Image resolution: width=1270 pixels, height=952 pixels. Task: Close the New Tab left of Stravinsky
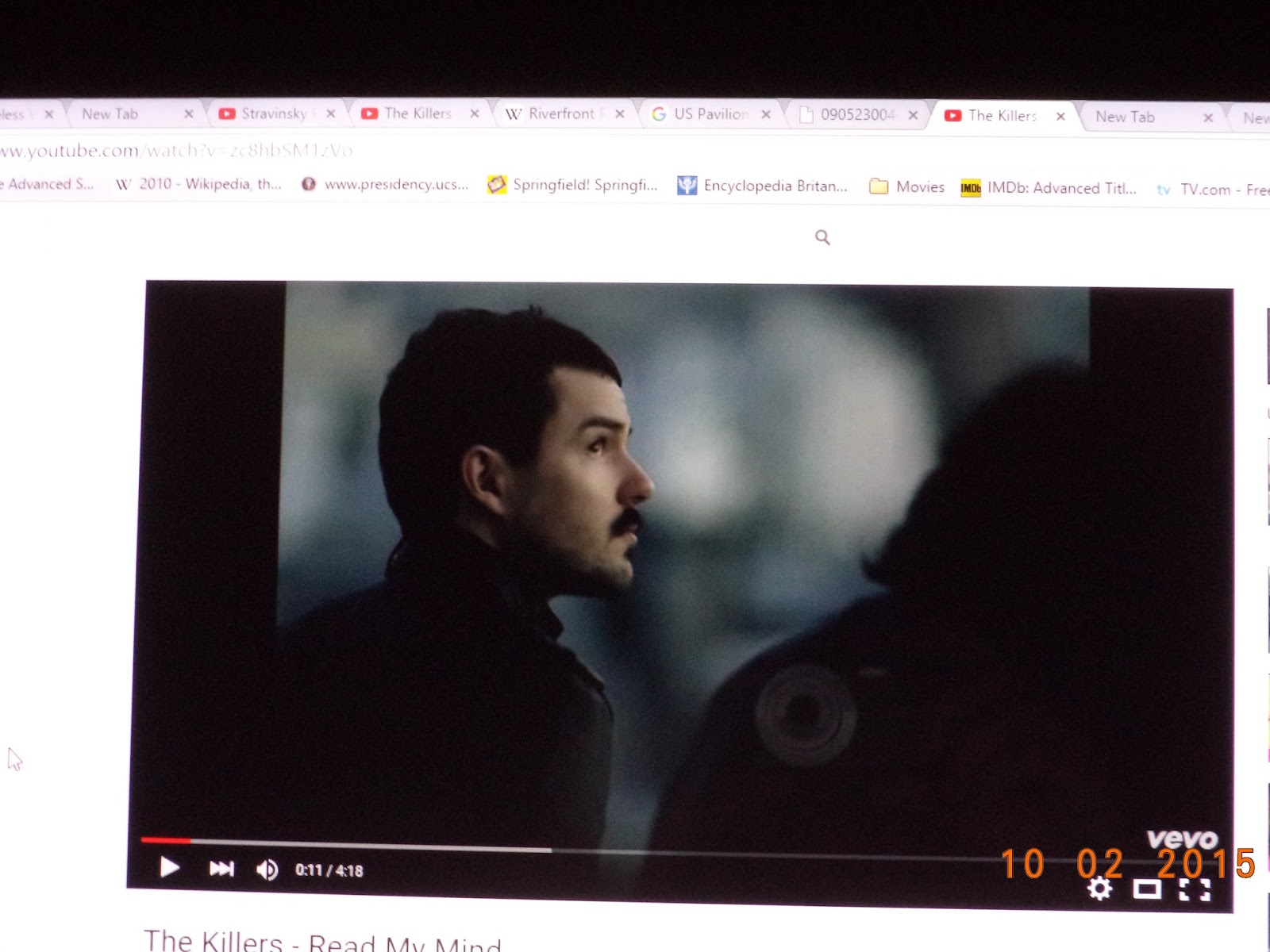coord(189,113)
